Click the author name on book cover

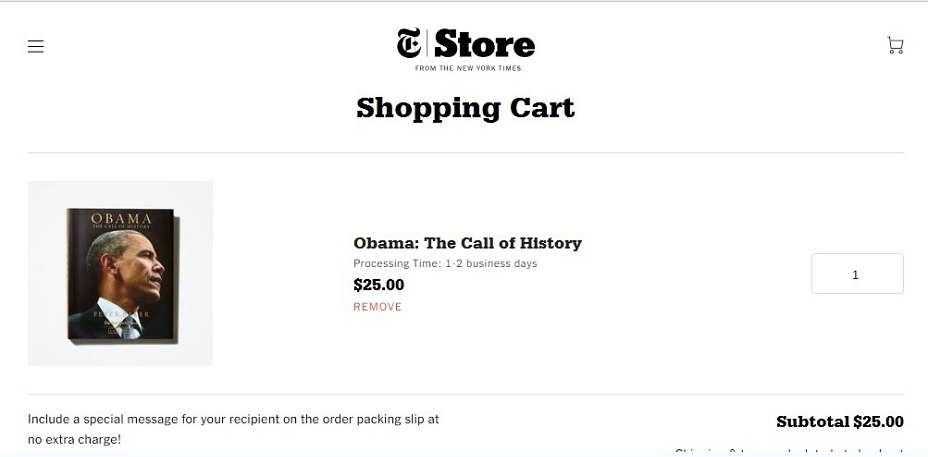click(x=121, y=314)
